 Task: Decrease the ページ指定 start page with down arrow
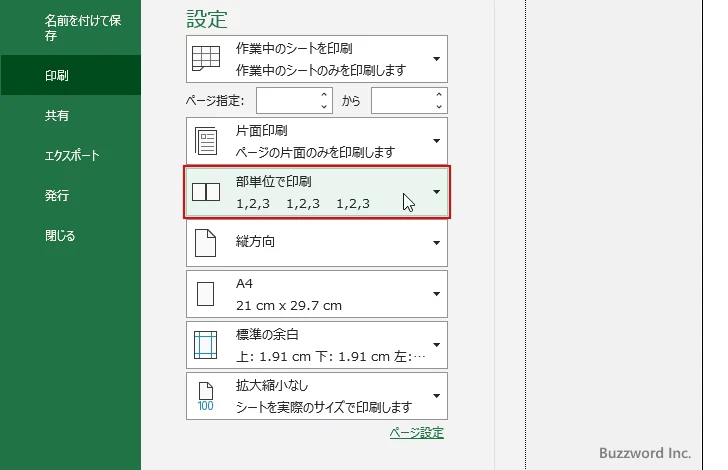coord(324,107)
